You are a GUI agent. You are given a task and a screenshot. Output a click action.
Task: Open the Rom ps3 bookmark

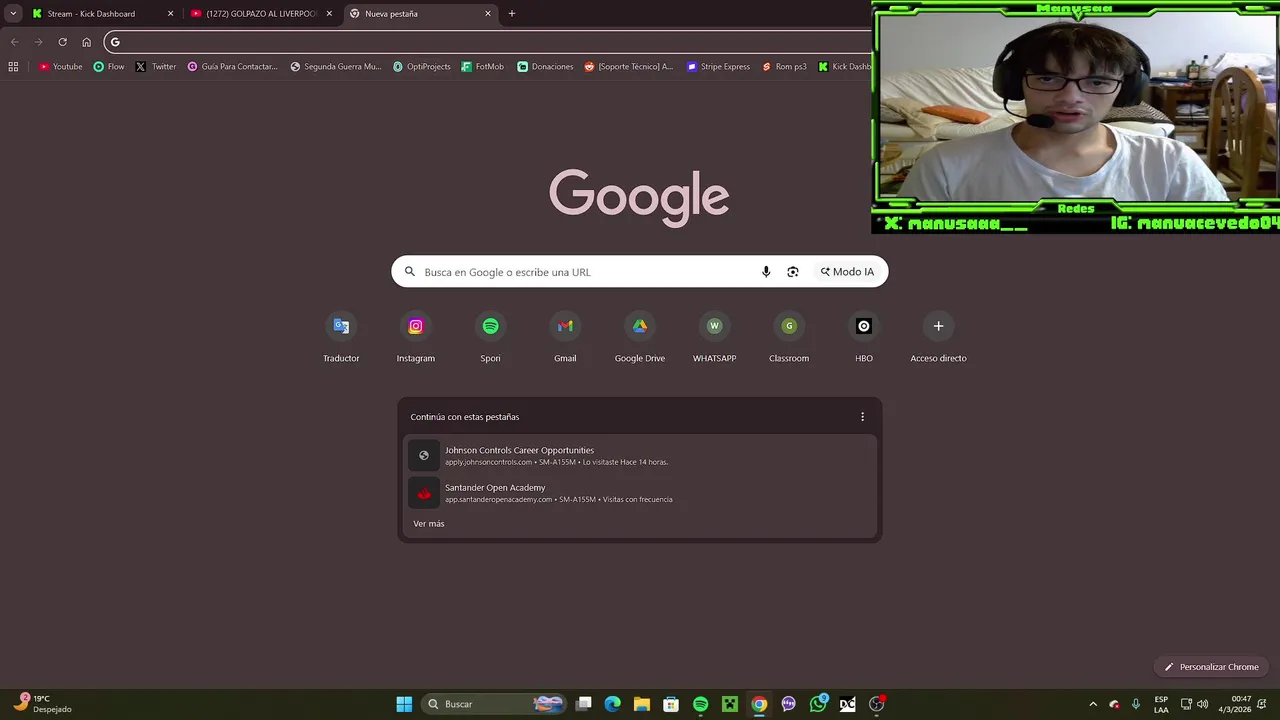[x=784, y=67]
